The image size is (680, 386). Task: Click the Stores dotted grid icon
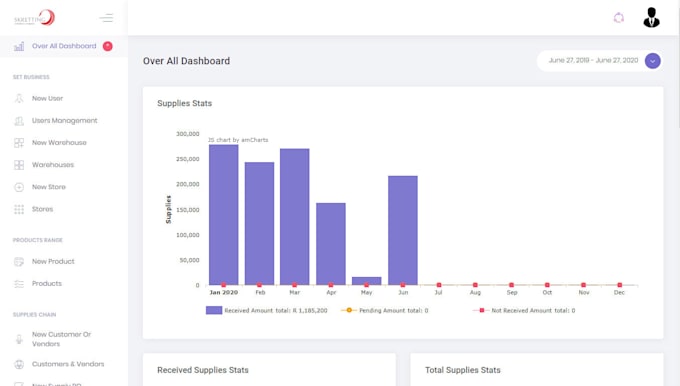tap(19, 209)
